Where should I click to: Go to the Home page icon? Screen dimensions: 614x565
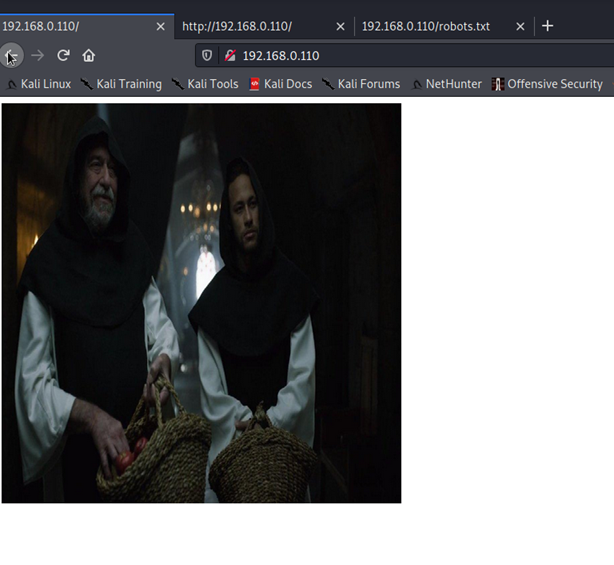tap(89, 56)
